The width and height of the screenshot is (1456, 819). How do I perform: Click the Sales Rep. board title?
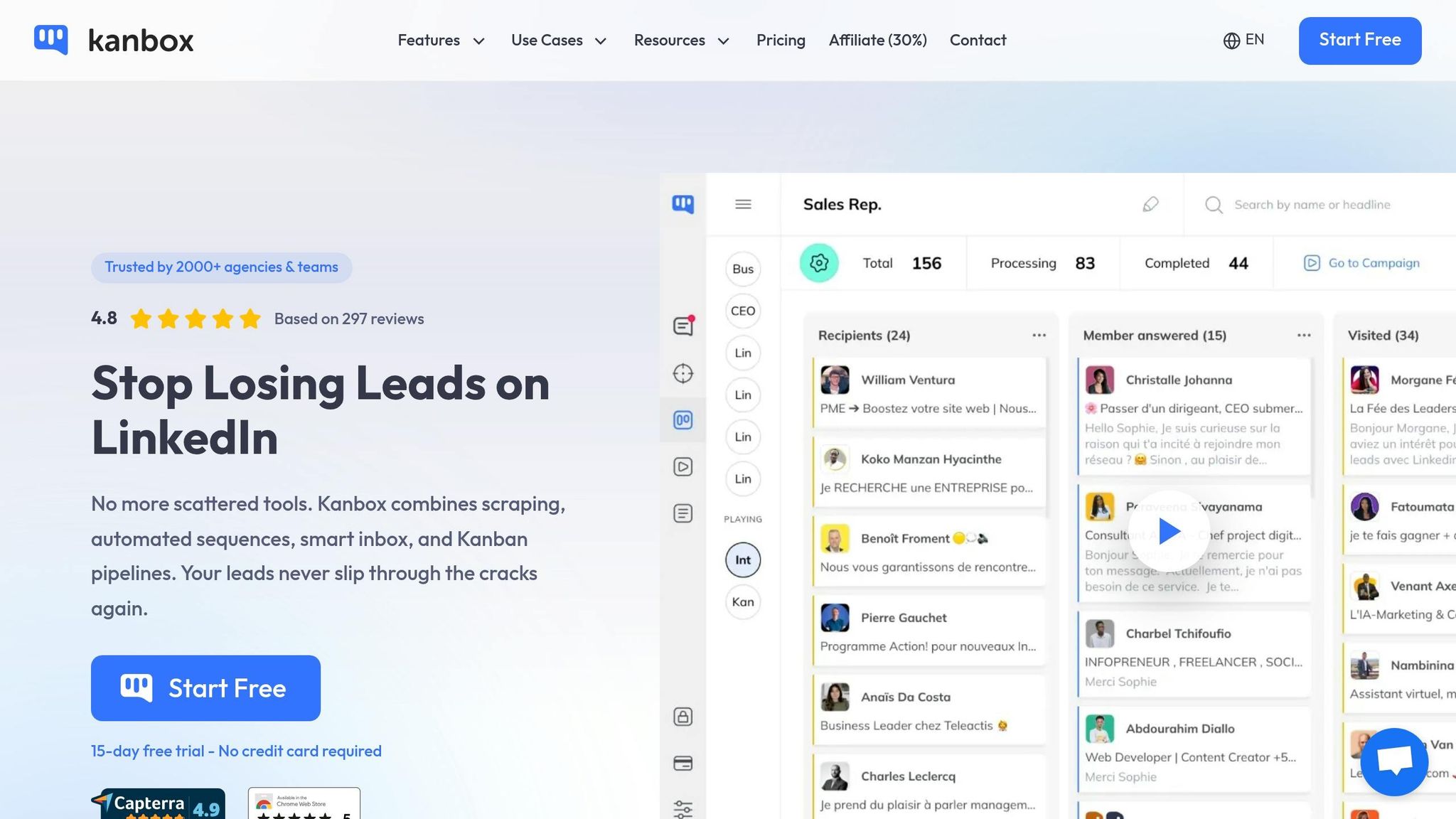(x=842, y=205)
